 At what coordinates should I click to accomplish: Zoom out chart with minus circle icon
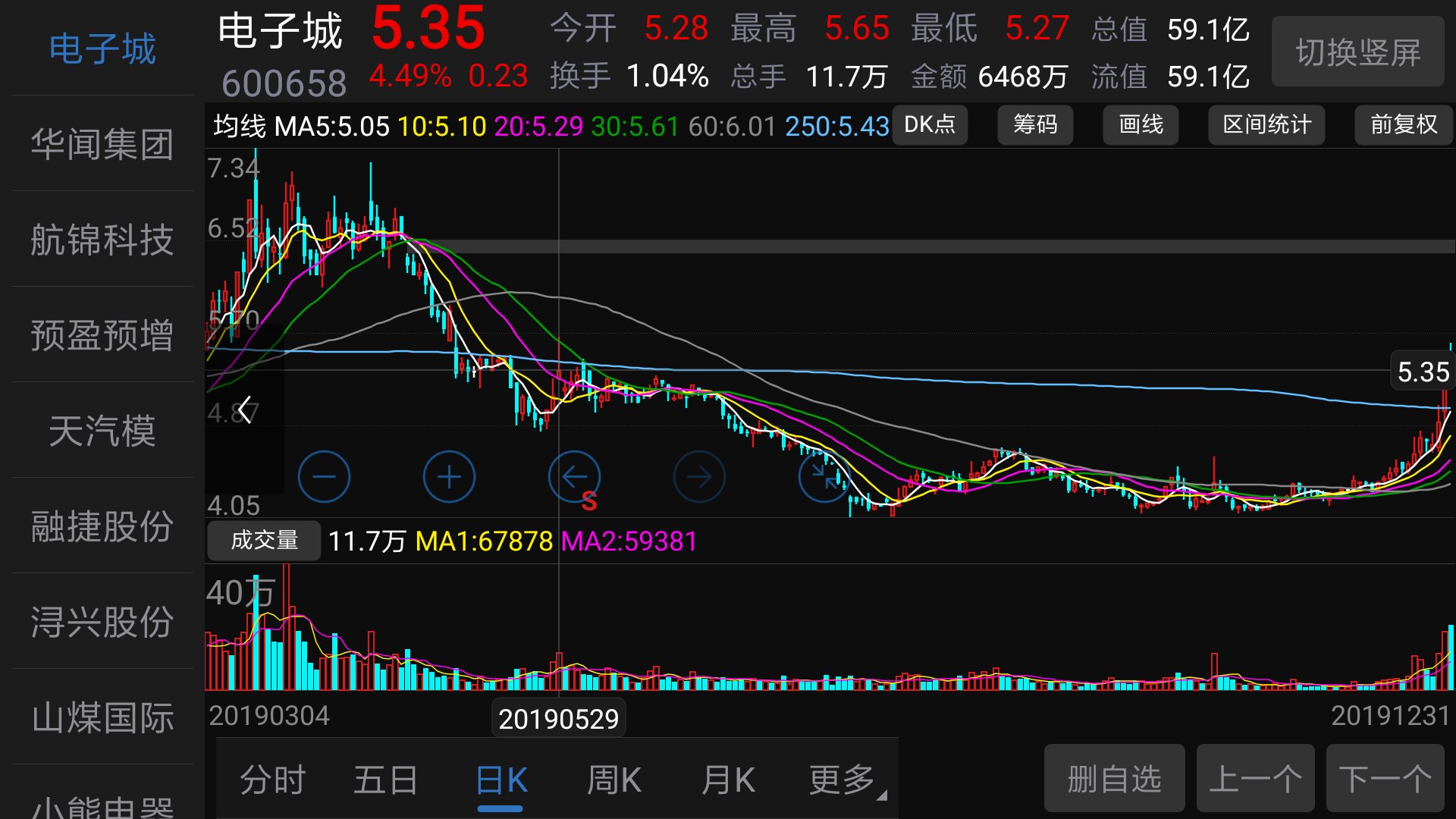pyautogui.click(x=324, y=477)
